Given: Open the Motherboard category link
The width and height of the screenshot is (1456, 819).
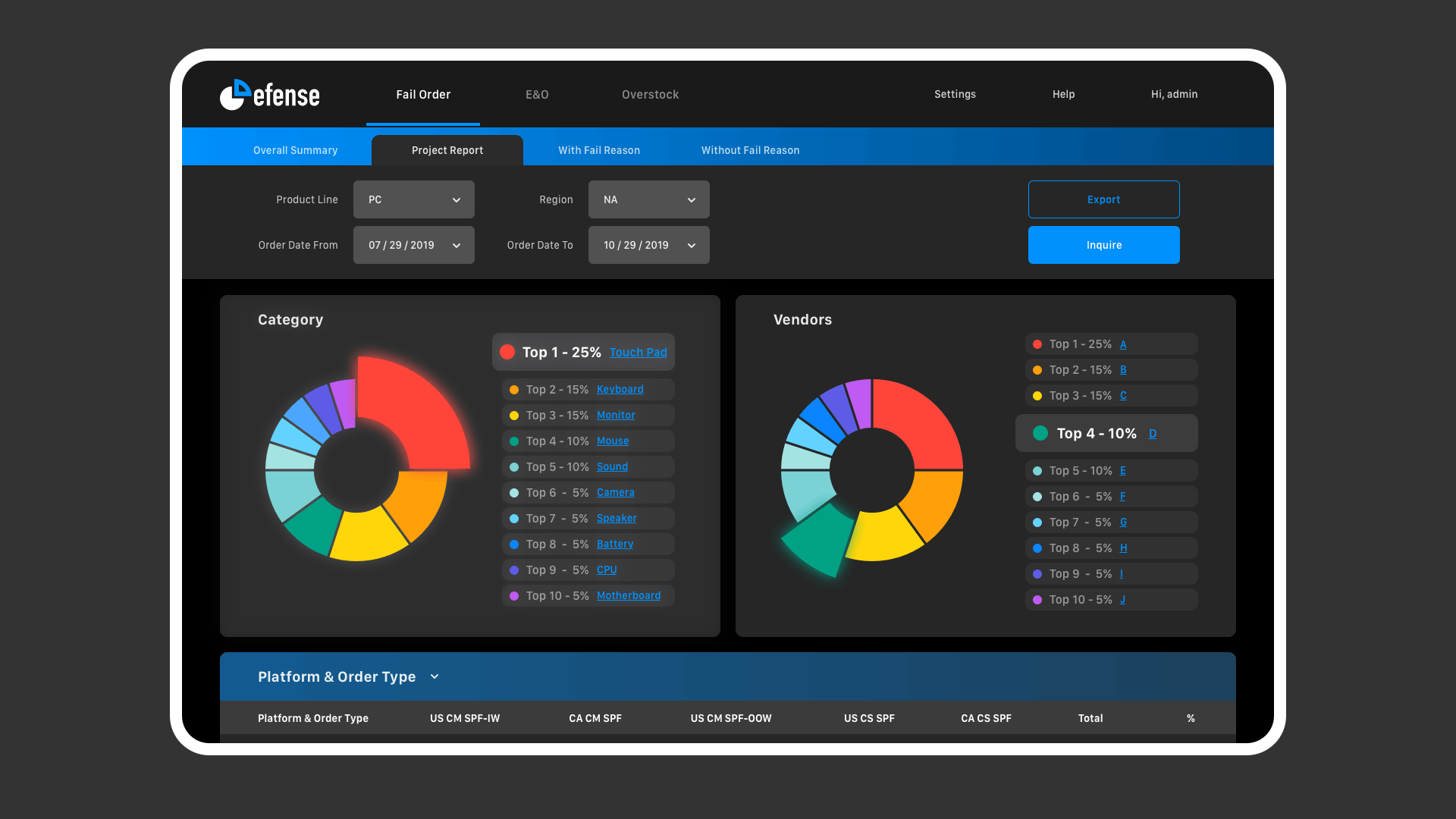Looking at the screenshot, I should tap(628, 596).
